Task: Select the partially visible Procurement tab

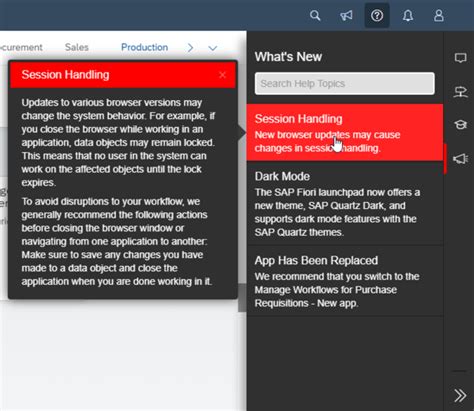Action: pos(21,47)
